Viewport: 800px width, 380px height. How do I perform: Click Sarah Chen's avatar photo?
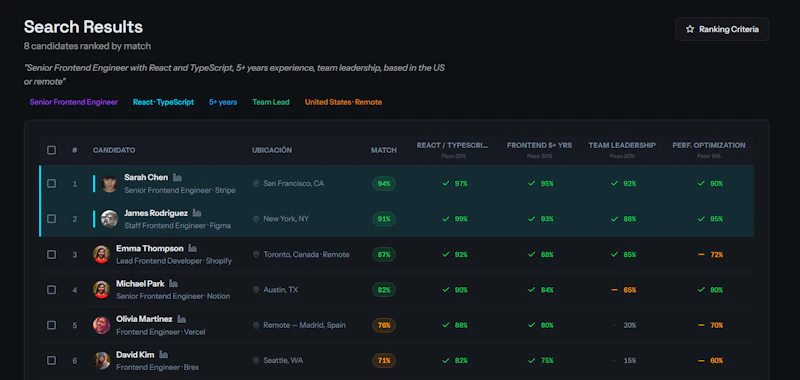point(109,184)
